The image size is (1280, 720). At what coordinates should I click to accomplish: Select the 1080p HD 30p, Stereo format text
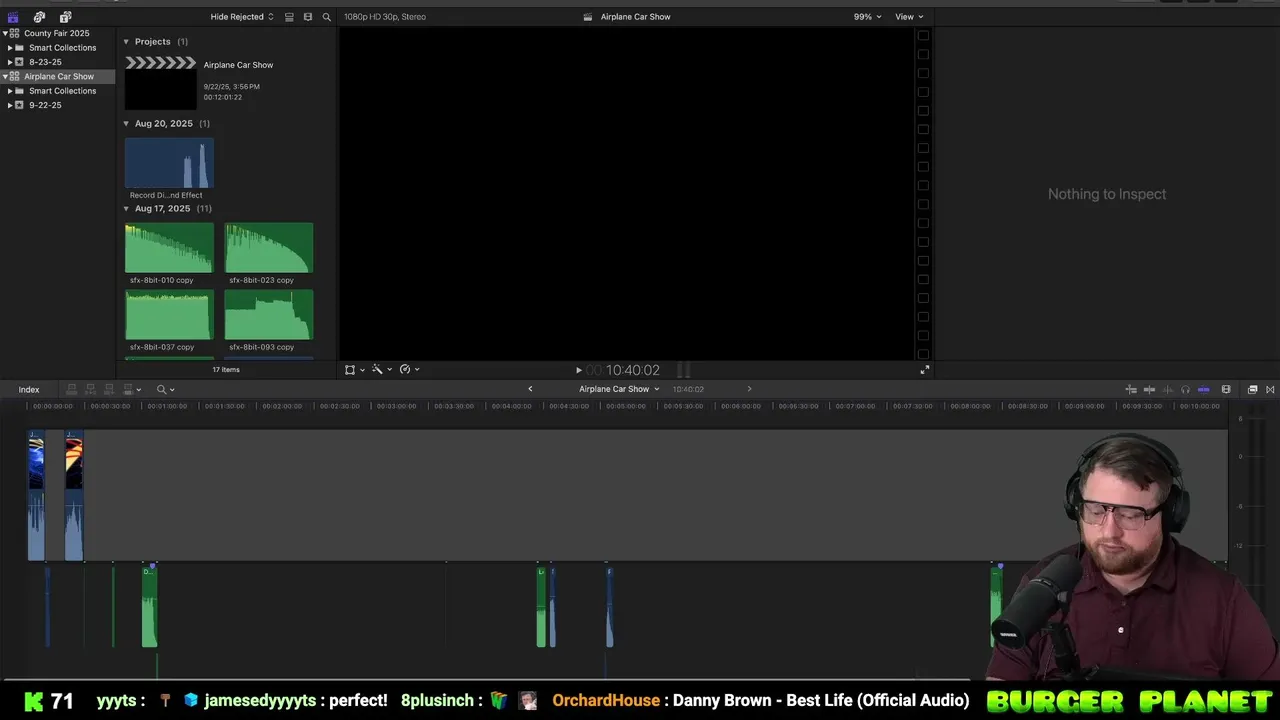(x=385, y=17)
